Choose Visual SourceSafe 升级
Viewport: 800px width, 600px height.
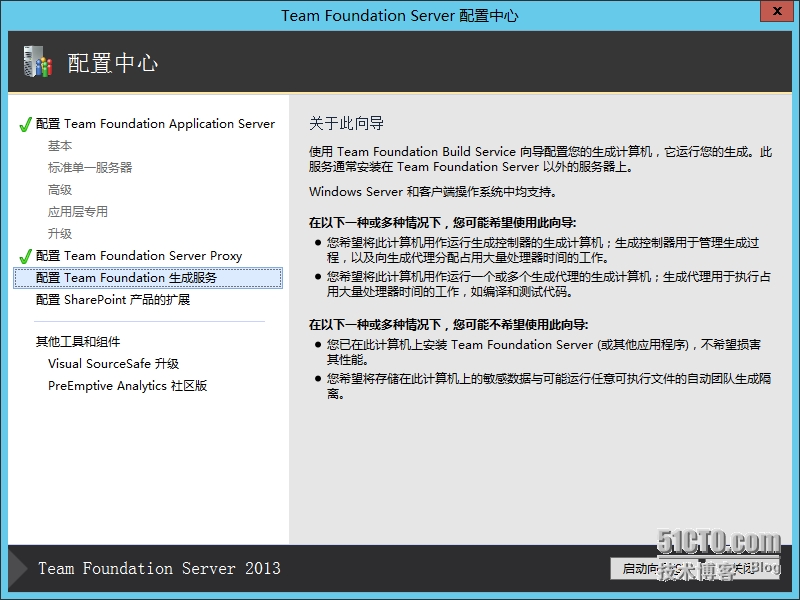(113, 364)
